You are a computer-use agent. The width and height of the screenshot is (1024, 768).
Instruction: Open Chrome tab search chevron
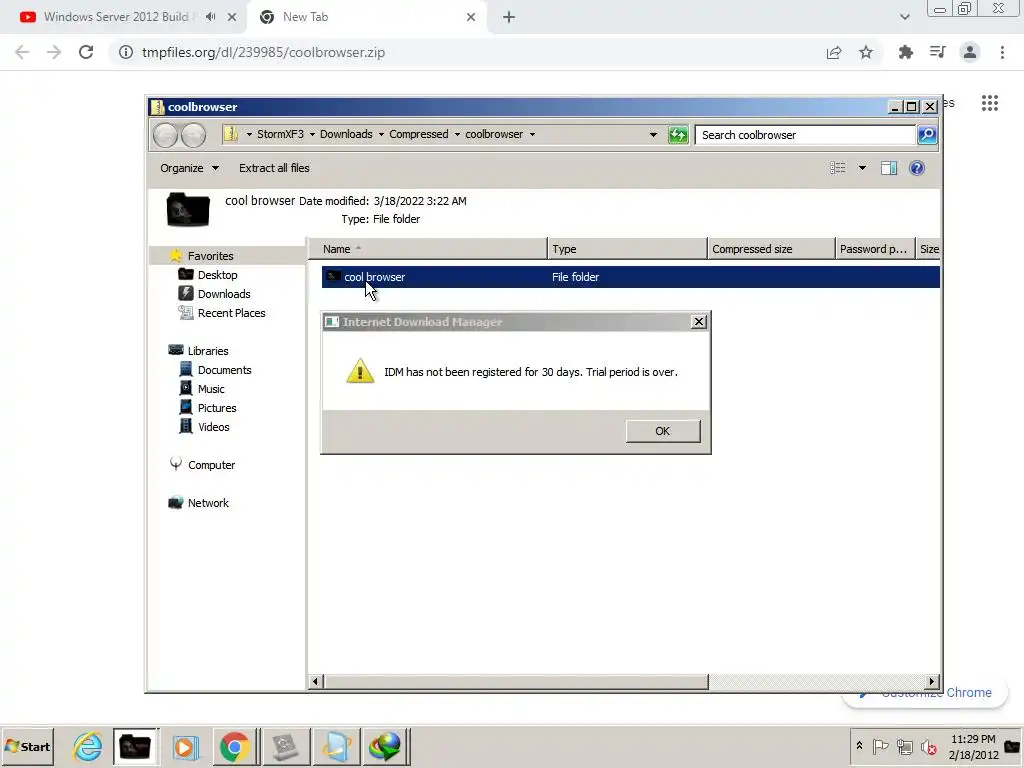(x=904, y=17)
